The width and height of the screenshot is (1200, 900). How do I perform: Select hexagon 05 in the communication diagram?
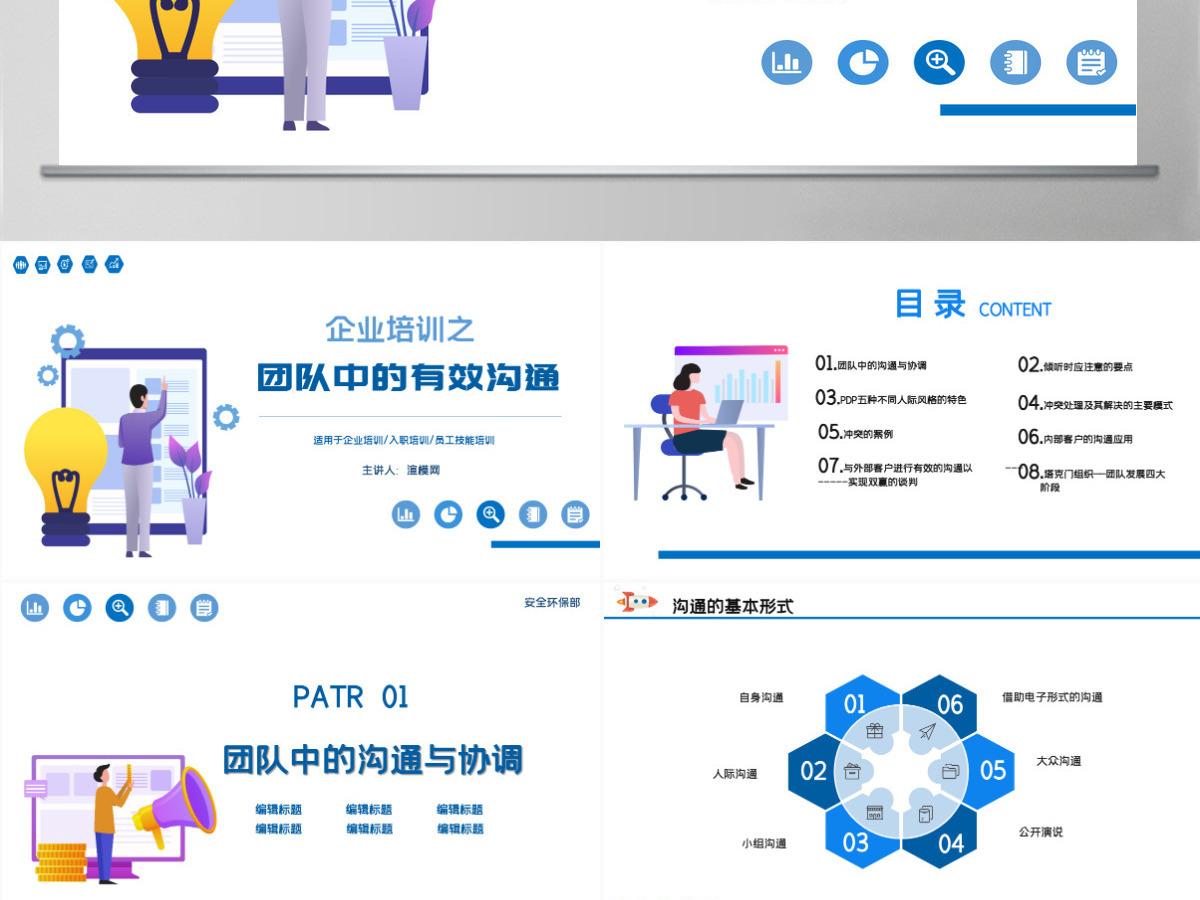click(992, 770)
